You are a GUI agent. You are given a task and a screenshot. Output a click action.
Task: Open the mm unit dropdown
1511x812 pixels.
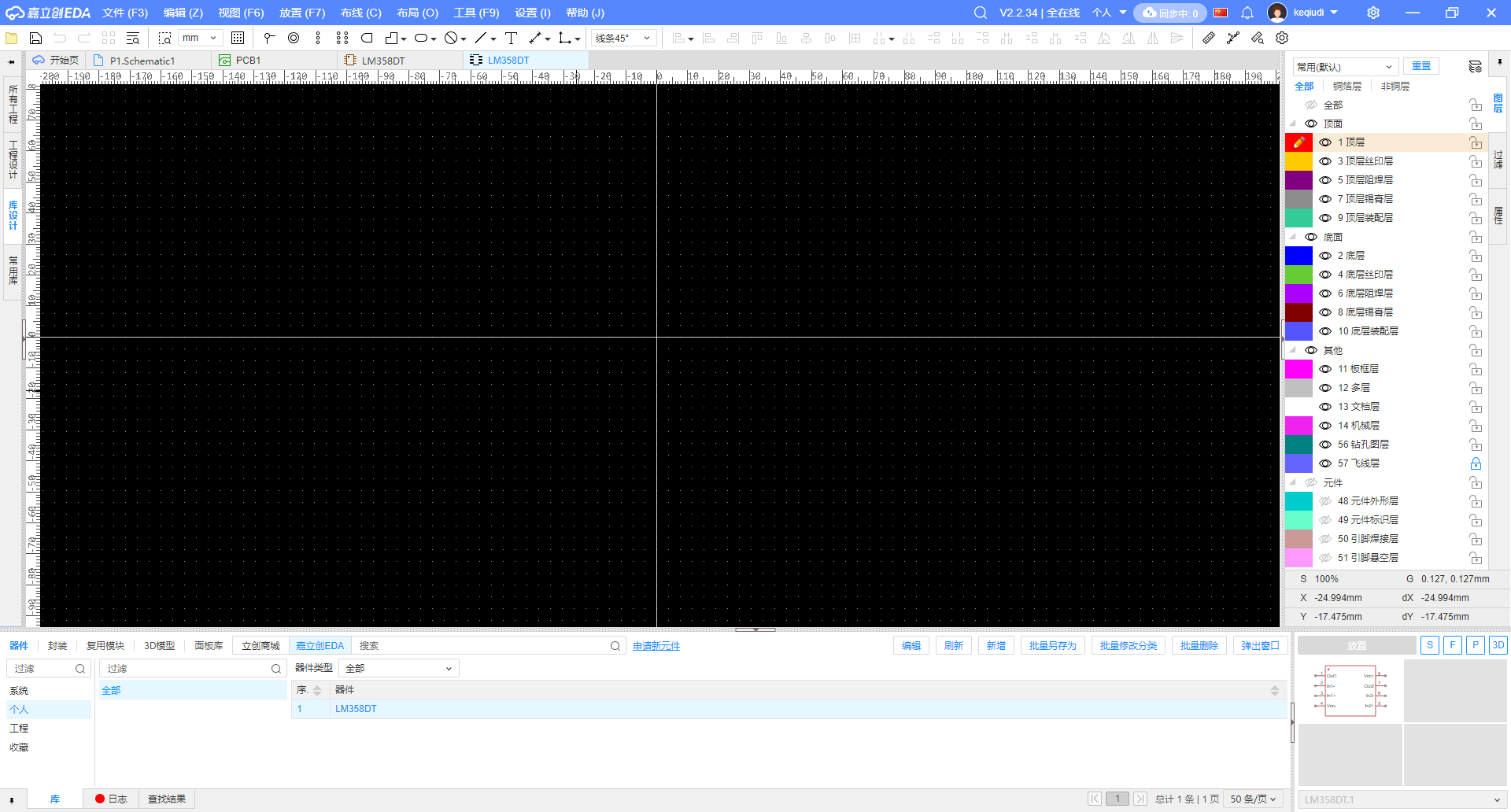[x=200, y=38]
